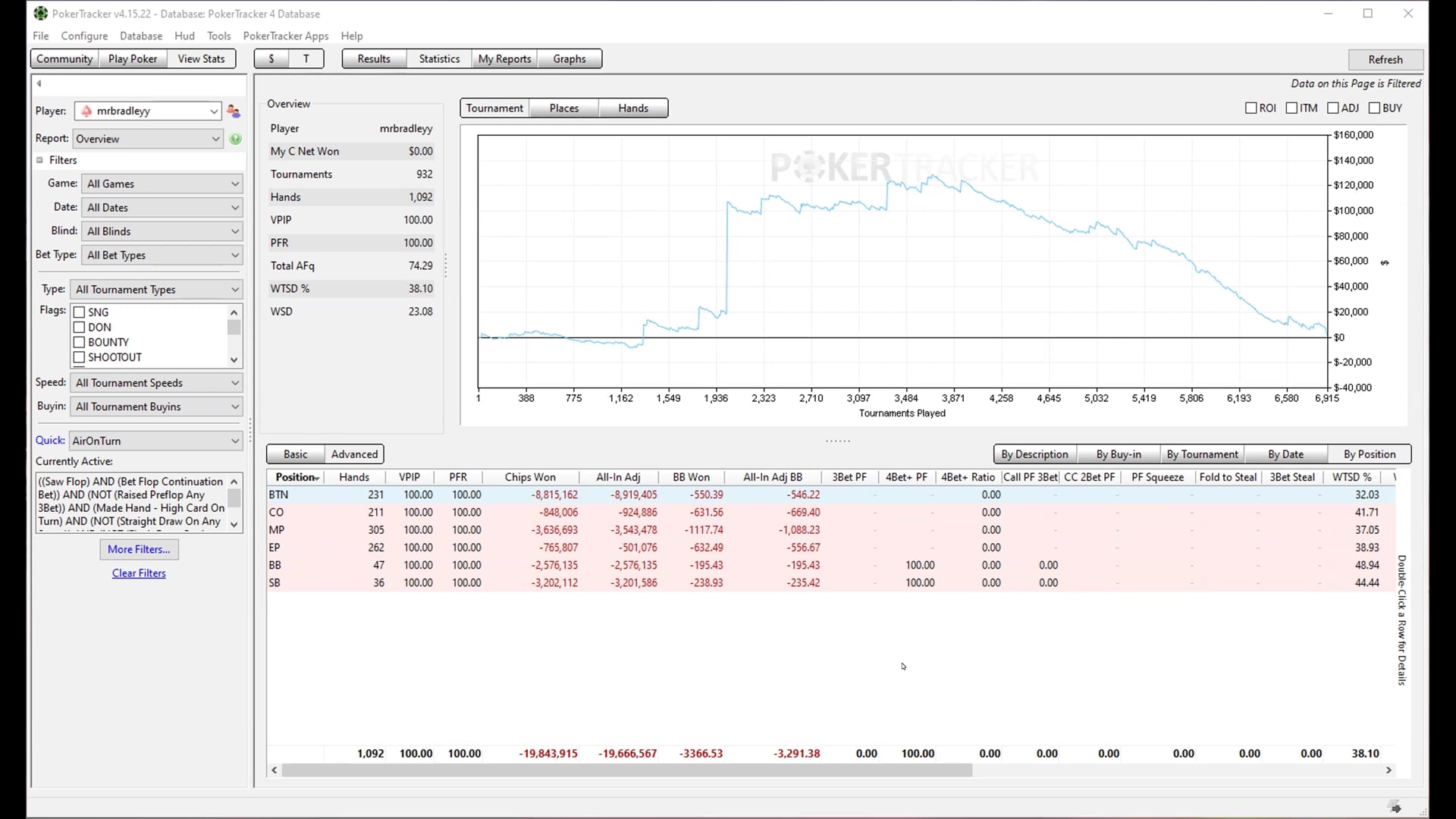
Task: Group report By Buy-in
Action: (x=1119, y=454)
